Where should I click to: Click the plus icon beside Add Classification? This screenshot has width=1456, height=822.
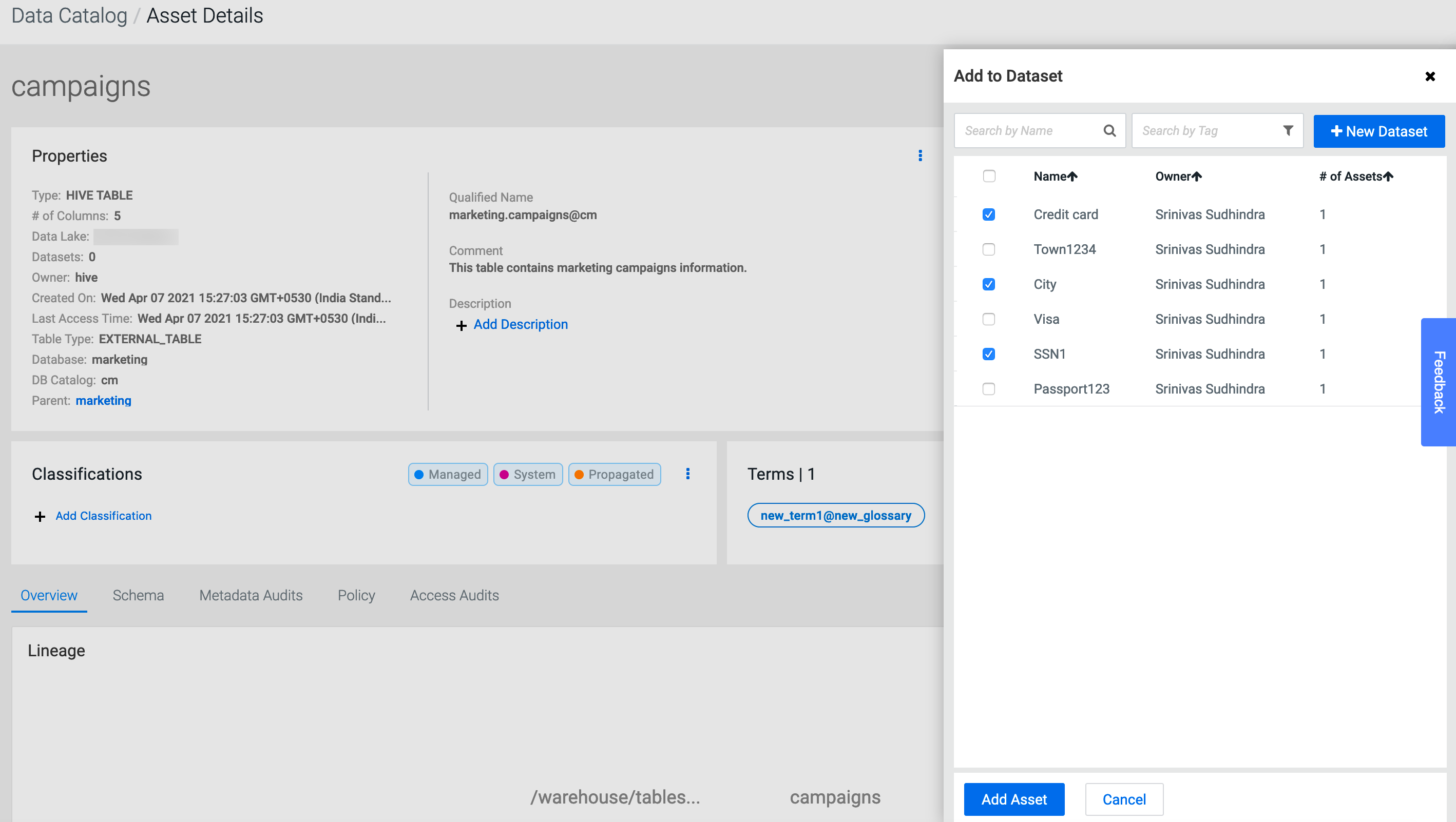[x=40, y=516]
